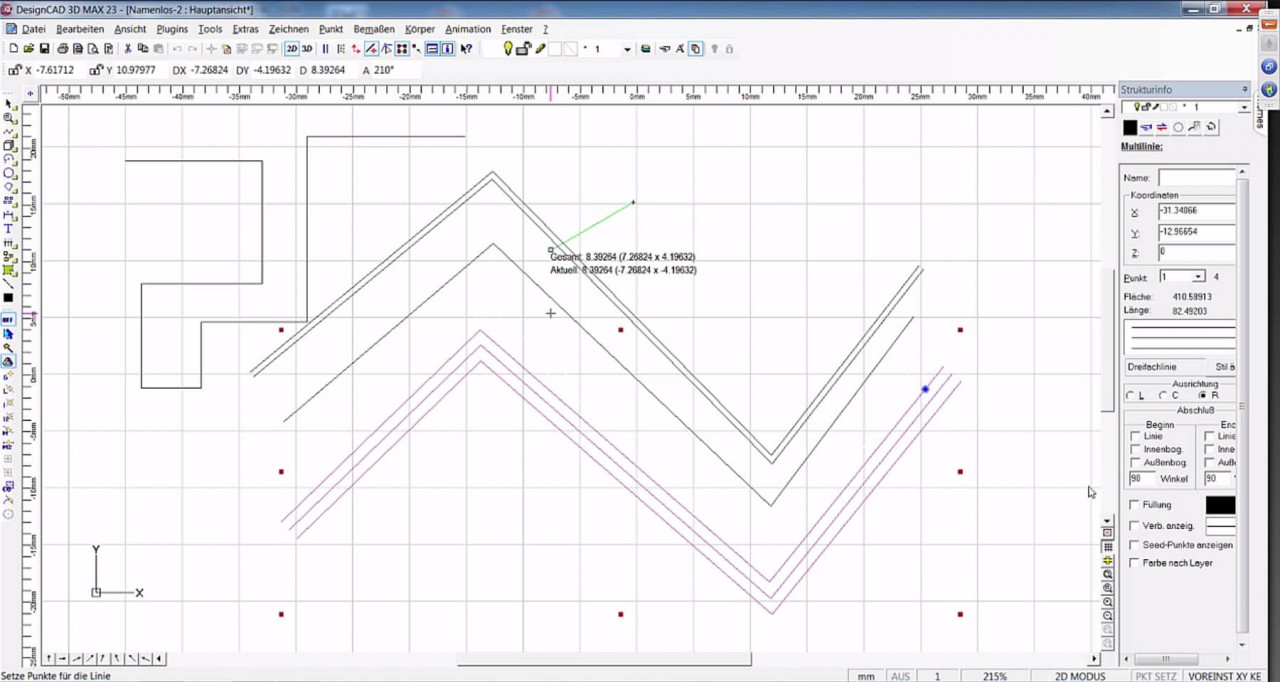Image resolution: width=1280 pixels, height=682 pixels.
Task: Open the Punkt number dropdown
Action: [1197, 277]
